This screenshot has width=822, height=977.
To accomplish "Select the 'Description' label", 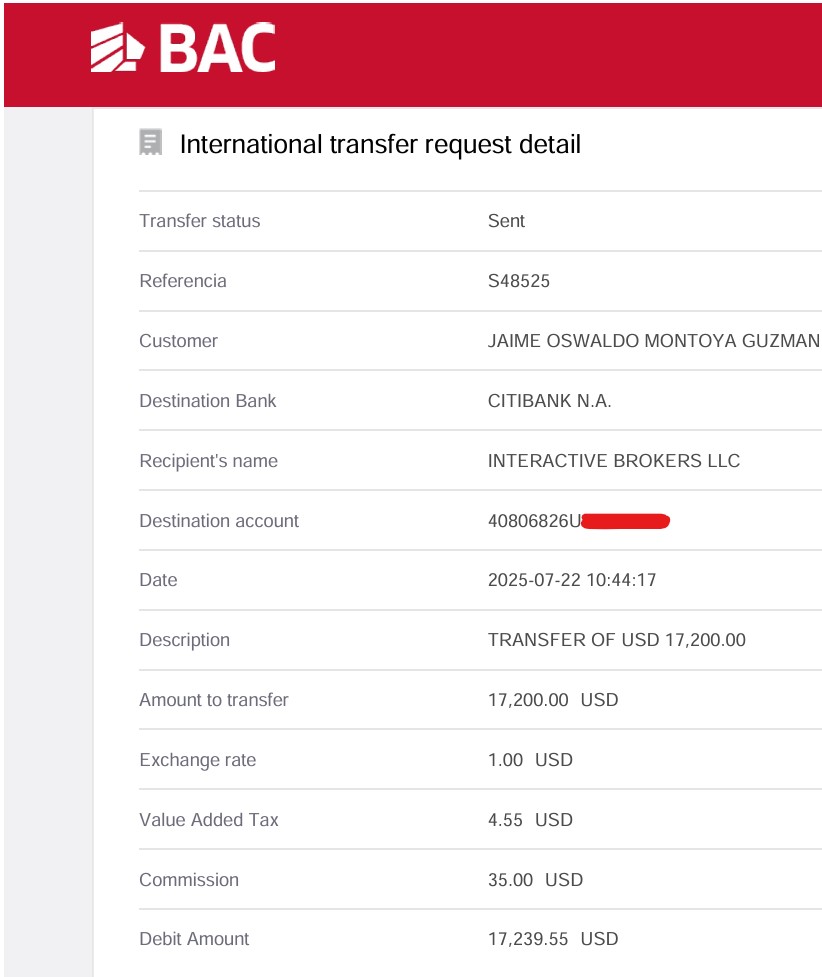I will coord(184,640).
